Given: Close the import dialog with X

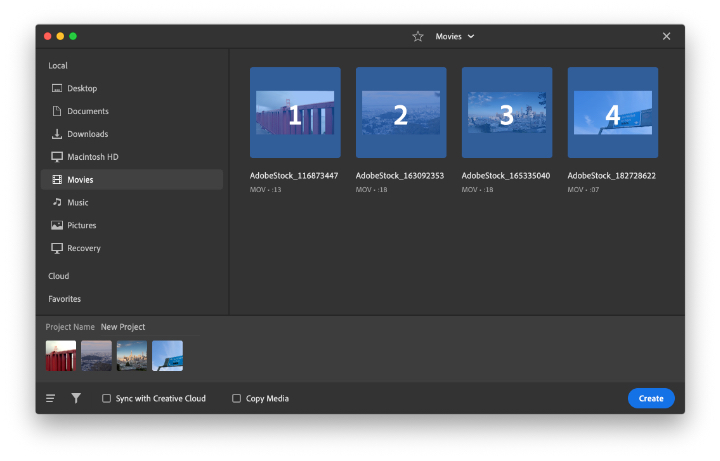Looking at the screenshot, I should coord(666,36).
